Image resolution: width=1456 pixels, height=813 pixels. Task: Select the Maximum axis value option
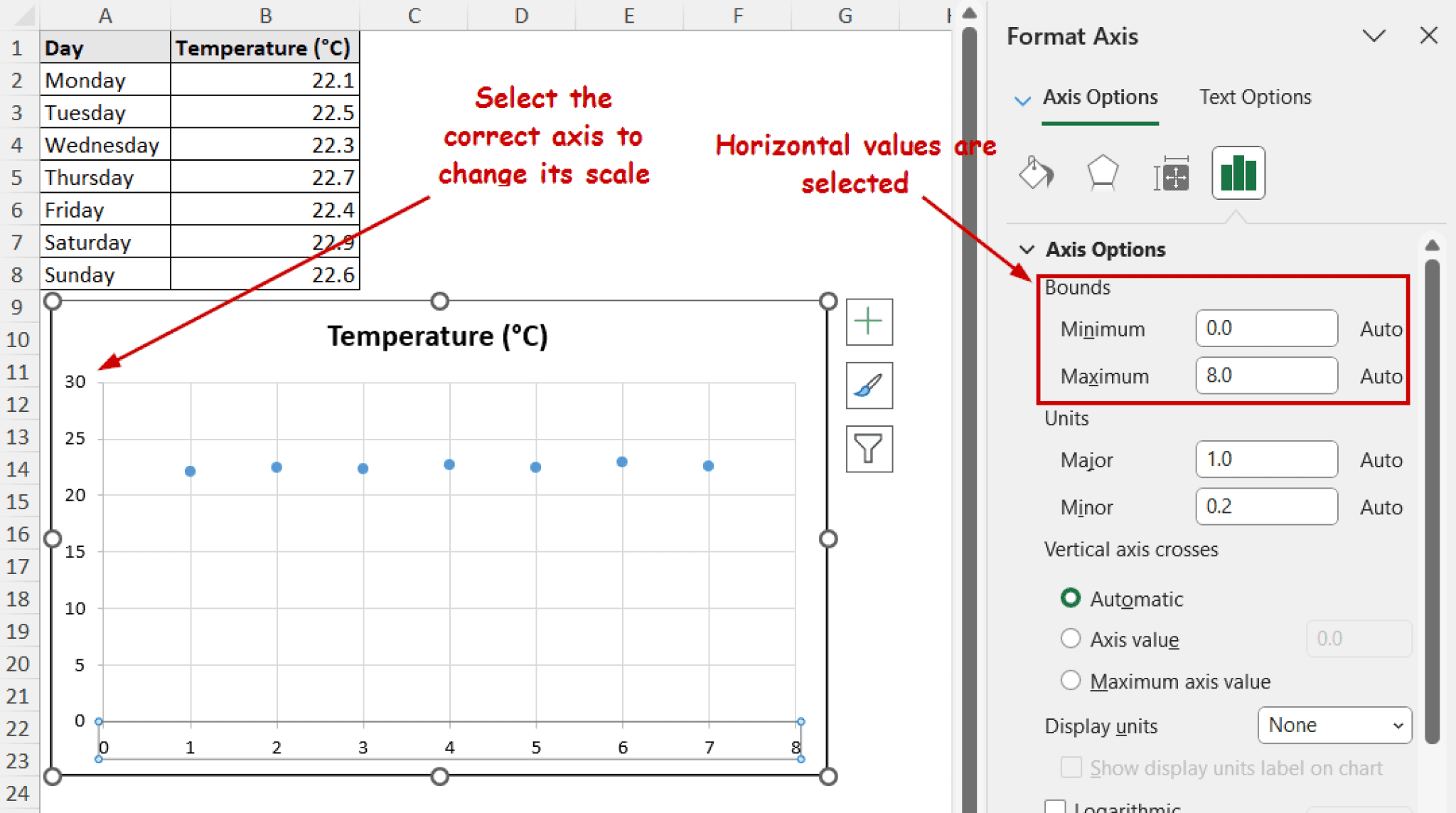pos(1071,680)
